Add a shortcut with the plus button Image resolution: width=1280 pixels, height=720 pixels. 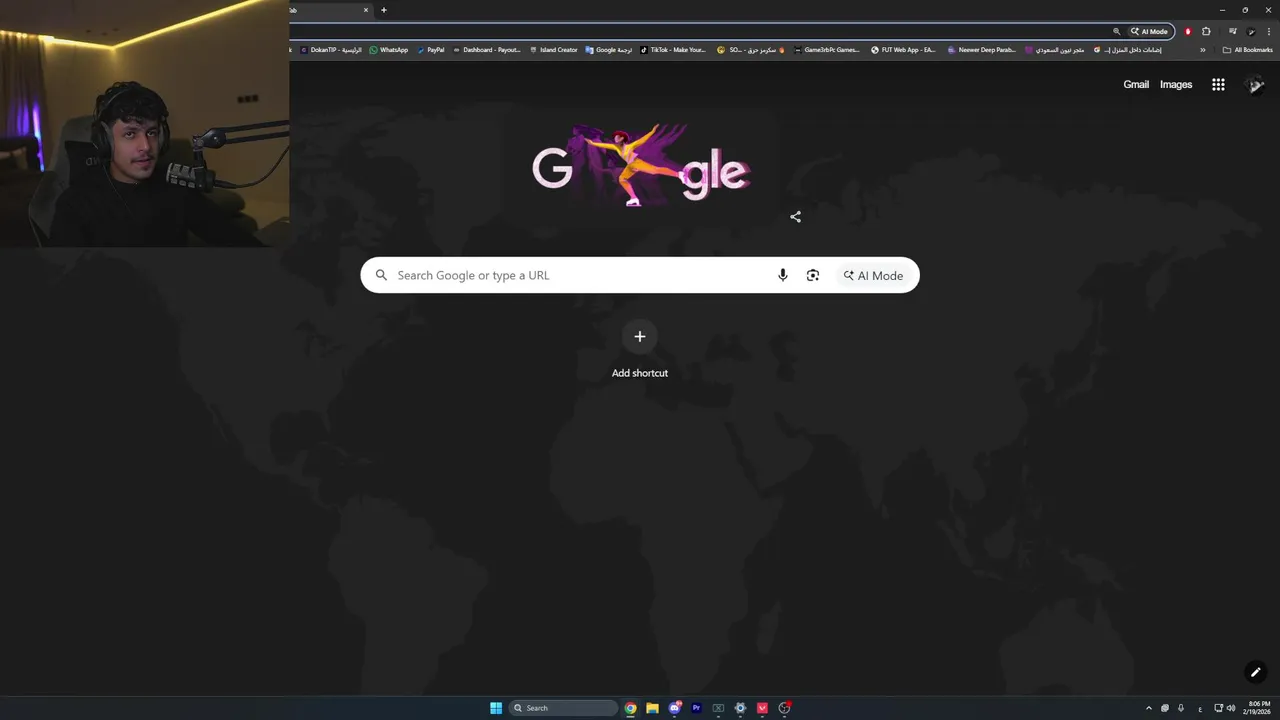tap(640, 336)
